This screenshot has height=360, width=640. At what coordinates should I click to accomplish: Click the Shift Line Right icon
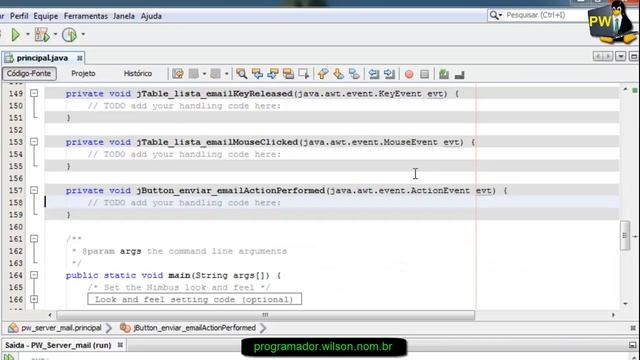tap(389, 74)
